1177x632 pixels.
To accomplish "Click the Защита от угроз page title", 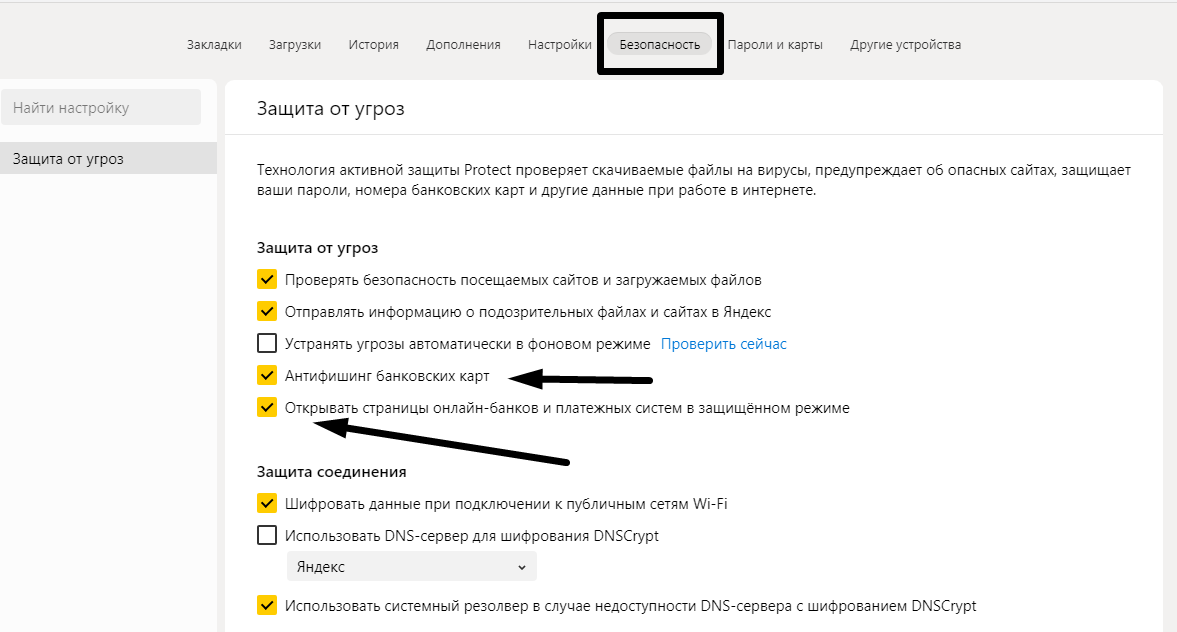I will point(330,109).
